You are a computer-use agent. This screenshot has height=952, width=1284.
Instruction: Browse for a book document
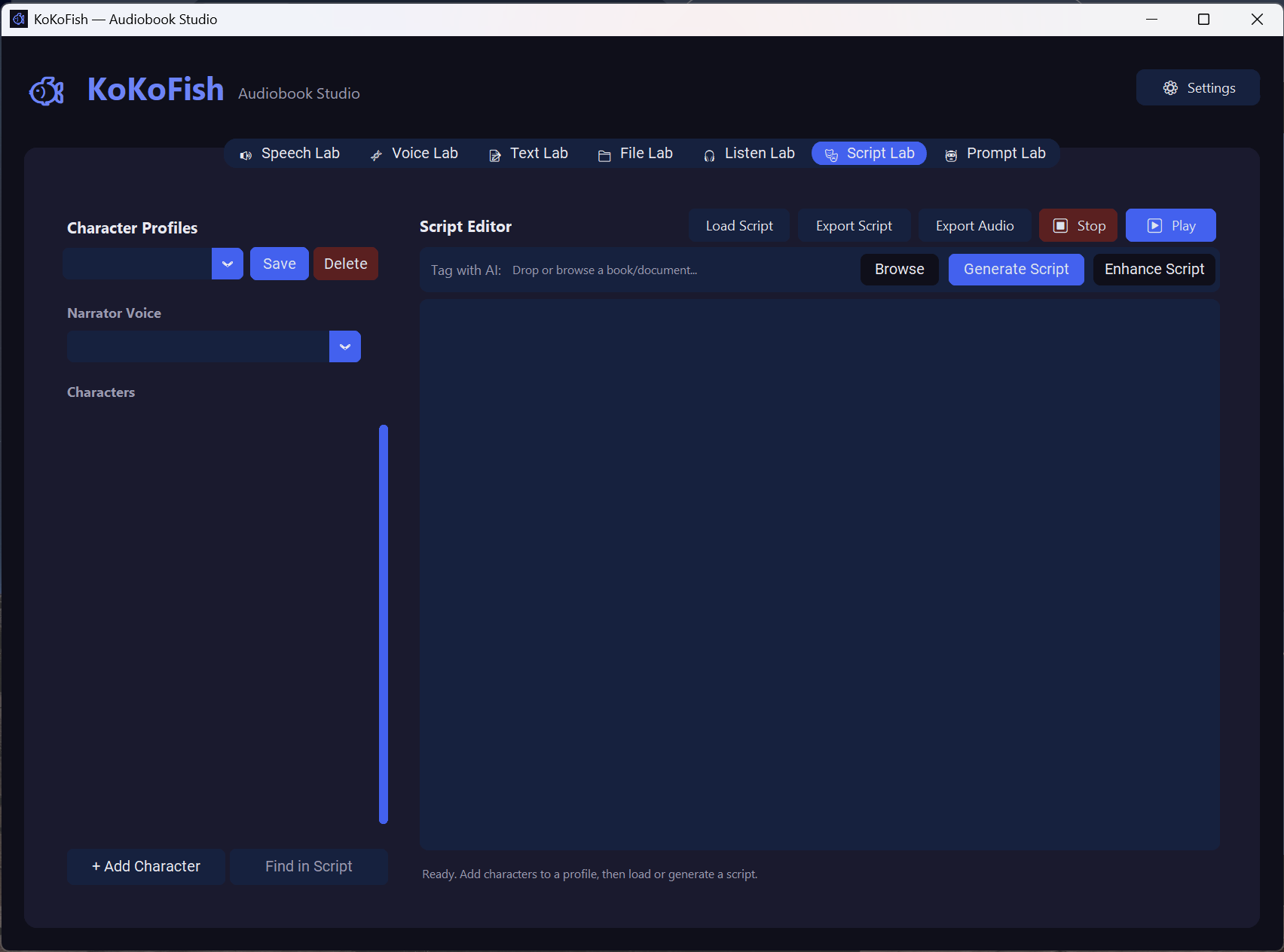pyautogui.click(x=900, y=270)
